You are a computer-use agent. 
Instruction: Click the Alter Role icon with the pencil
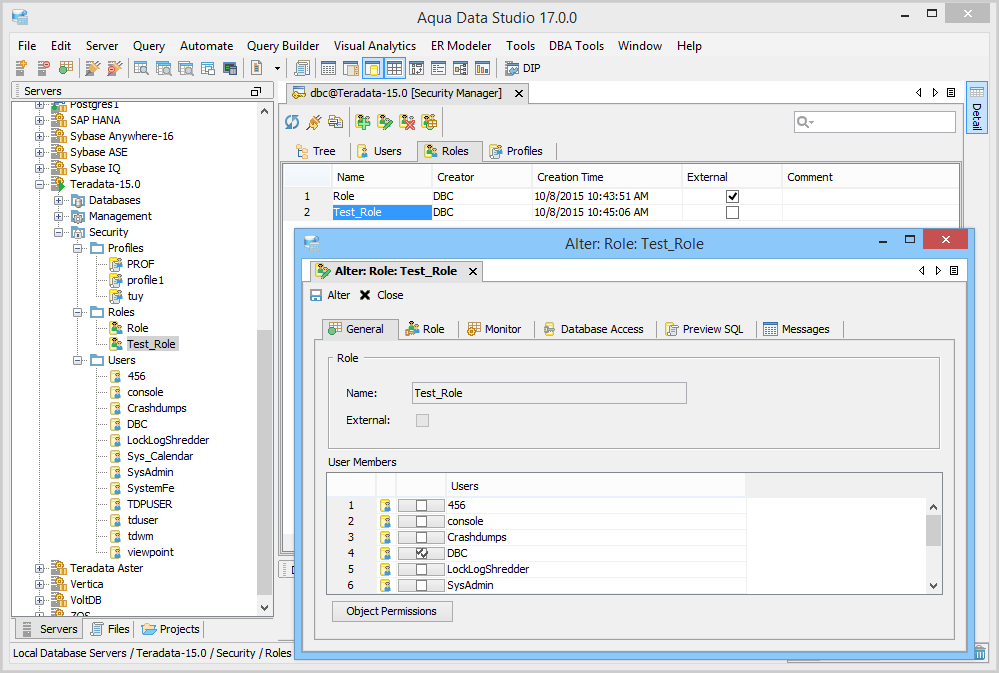click(385, 122)
